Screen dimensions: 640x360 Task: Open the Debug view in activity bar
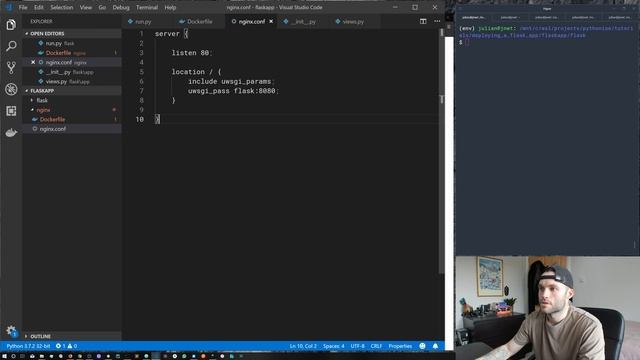11,89
